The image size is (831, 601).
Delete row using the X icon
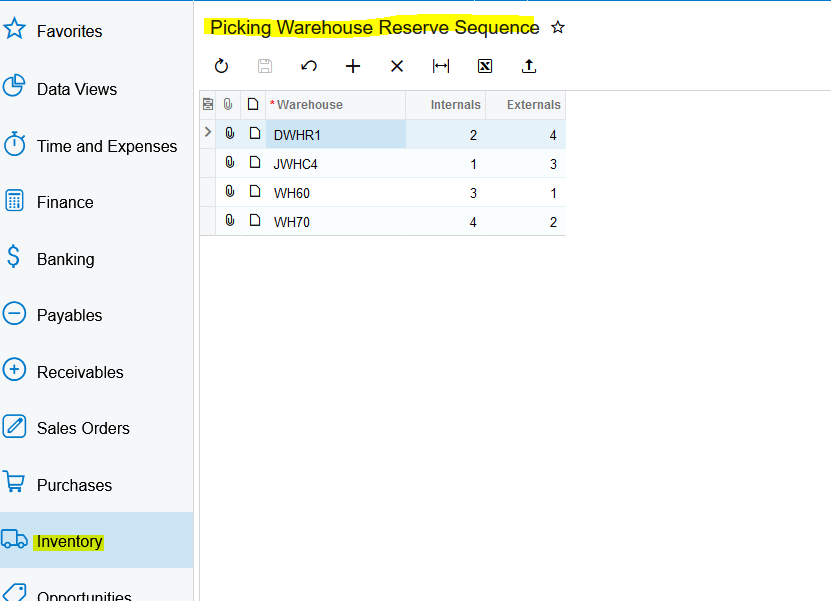point(397,66)
